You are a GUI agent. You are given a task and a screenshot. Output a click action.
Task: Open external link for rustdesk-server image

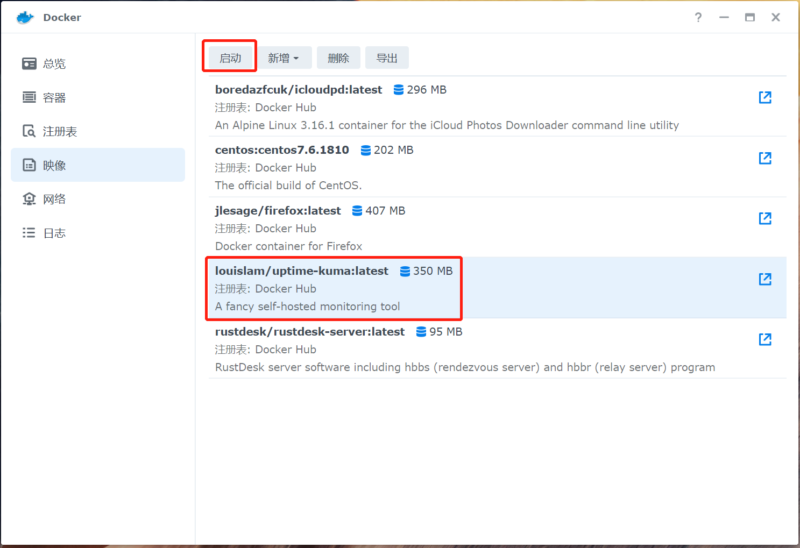(x=765, y=339)
